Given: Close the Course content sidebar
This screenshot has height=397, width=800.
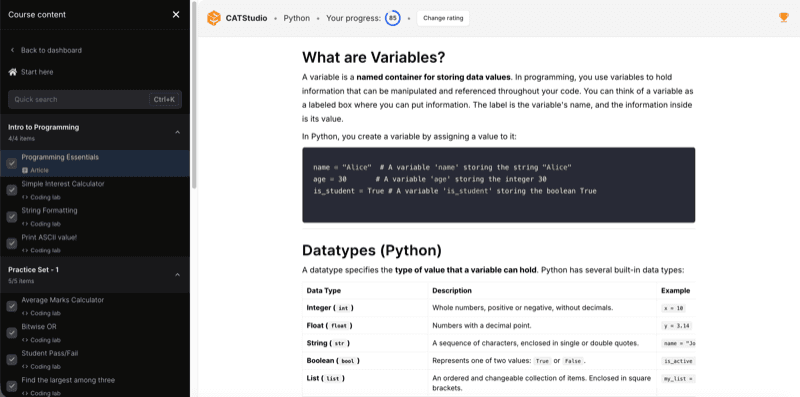Looking at the screenshot, I should [176, 15].
